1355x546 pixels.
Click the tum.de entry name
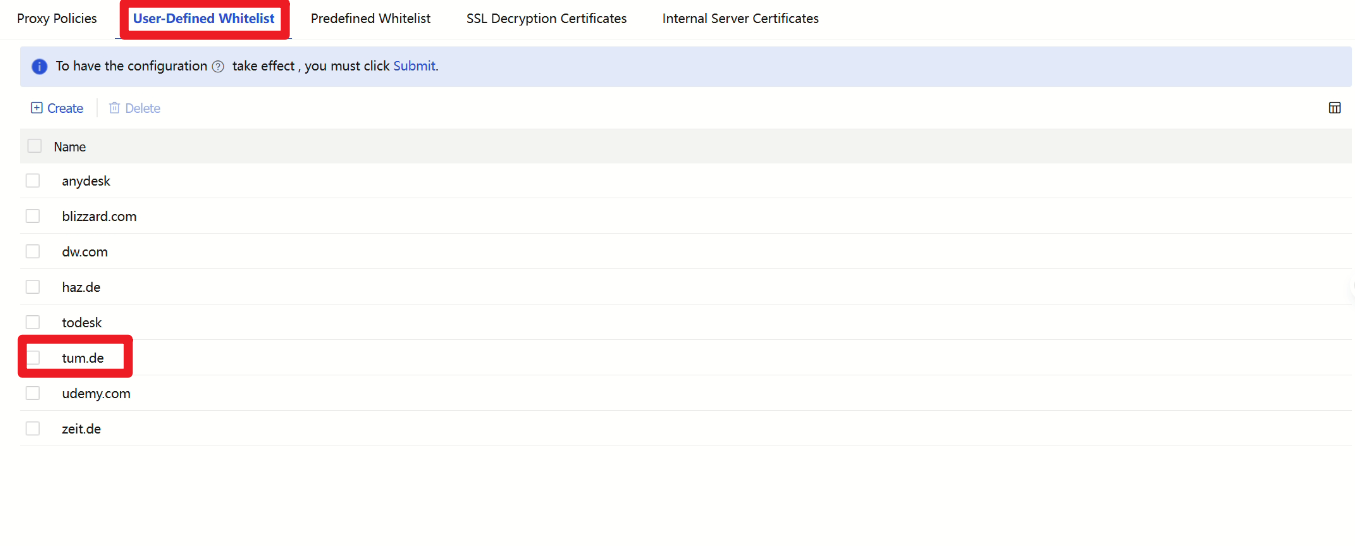tap(83, 358)
